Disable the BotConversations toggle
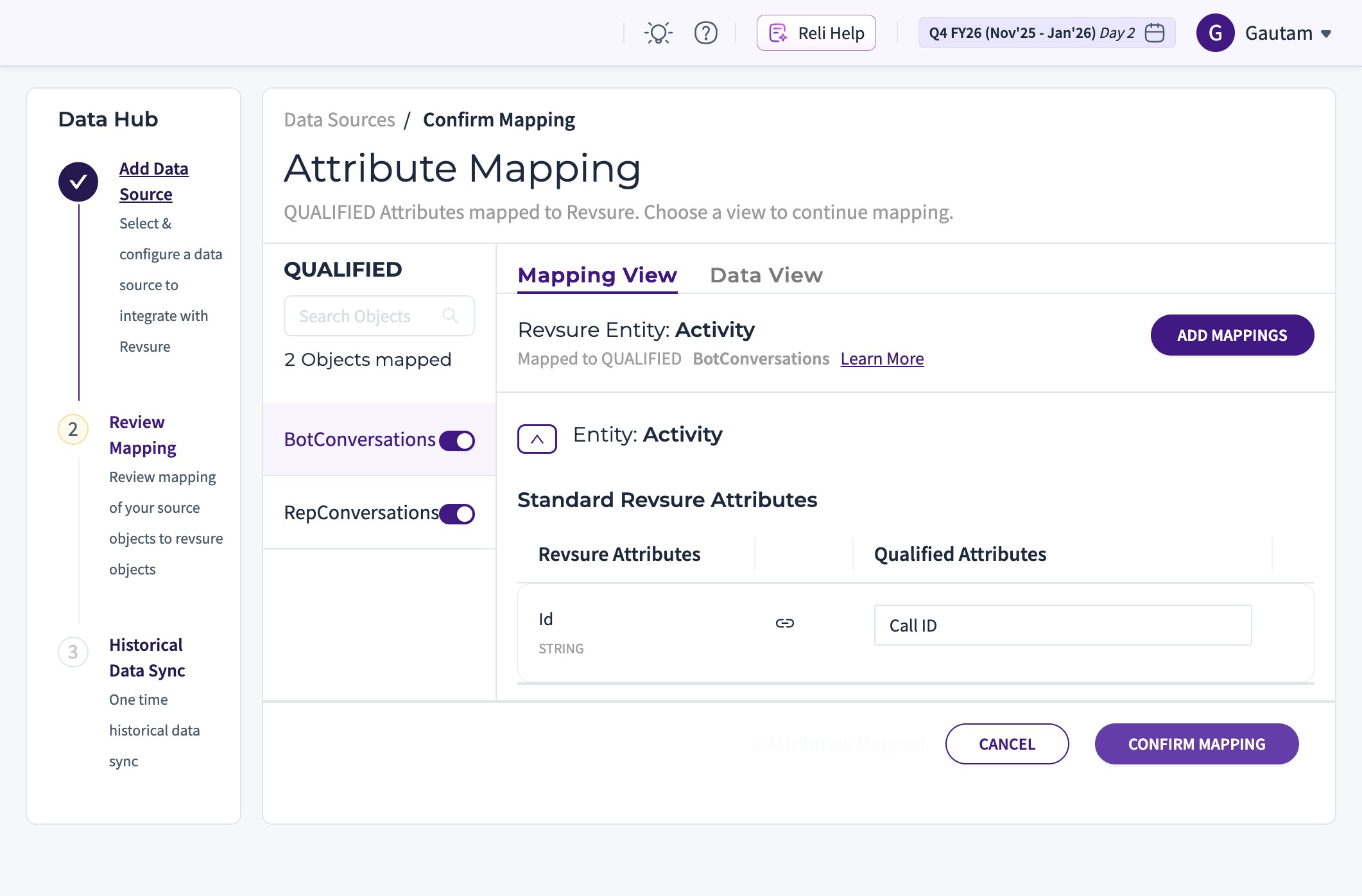Screen dimensions: 1362x896 (x=457, y=441)
